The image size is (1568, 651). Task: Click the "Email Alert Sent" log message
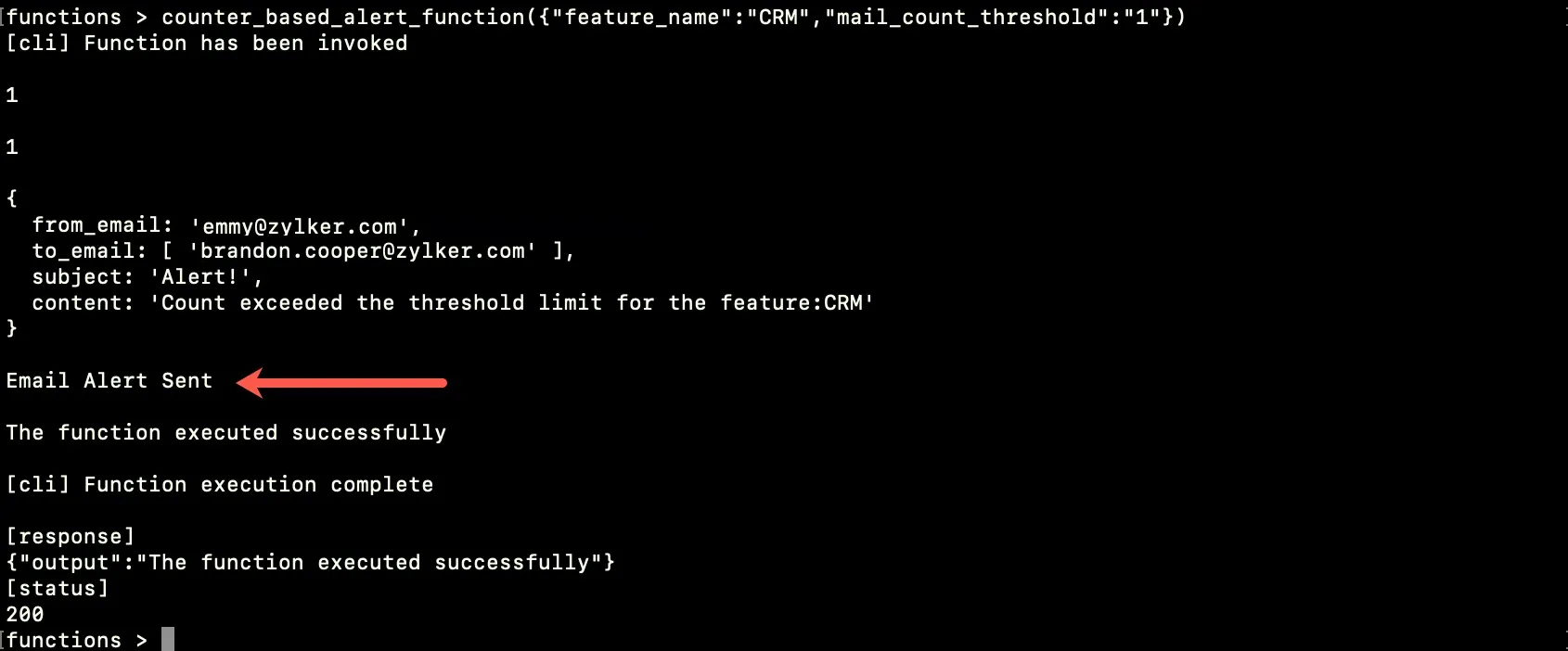pos(109,381)
